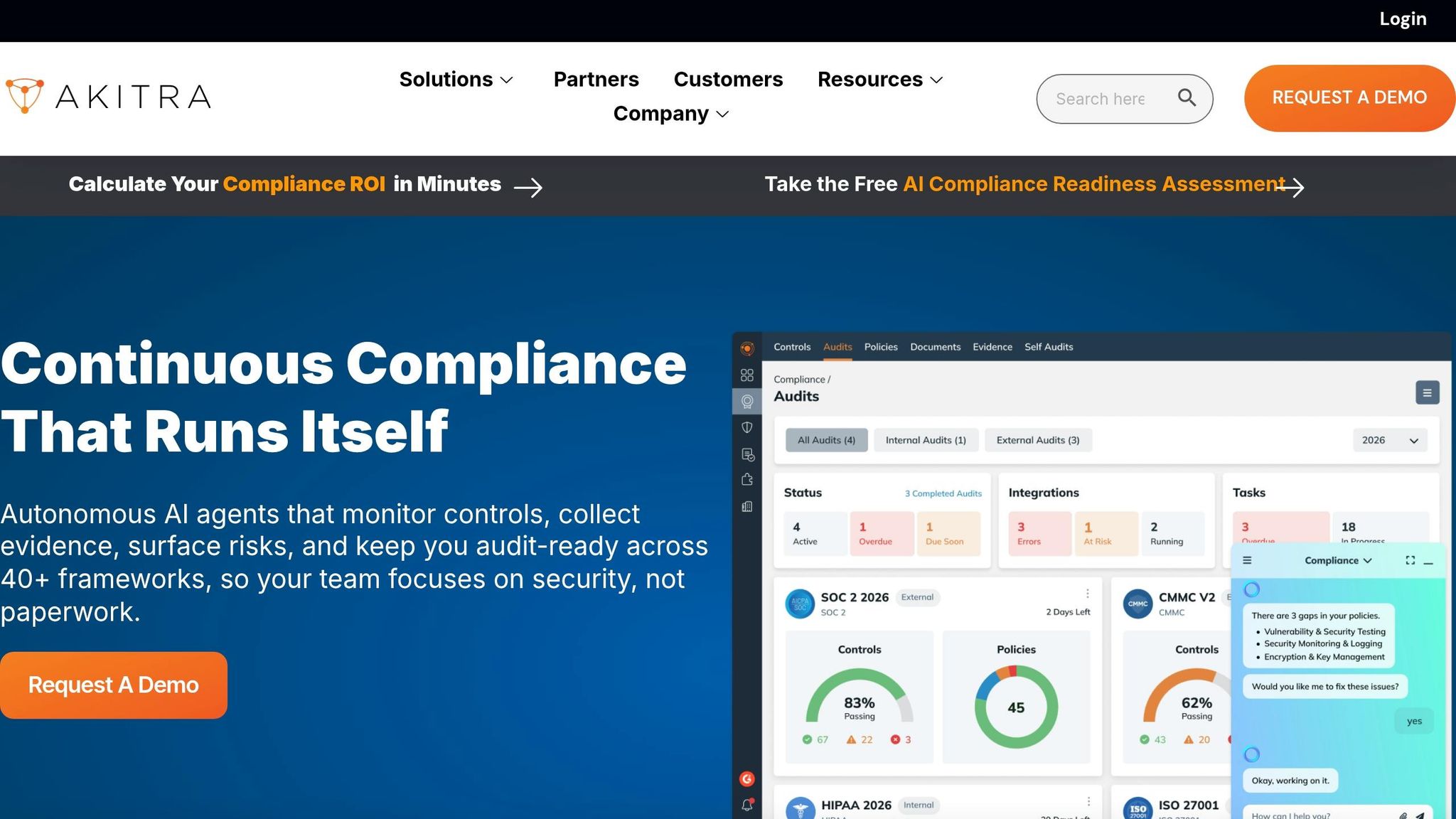This screenshot has height=819, width=1456.
Task: Open the notifications bell in sidebar
Action: click(747, 805)
